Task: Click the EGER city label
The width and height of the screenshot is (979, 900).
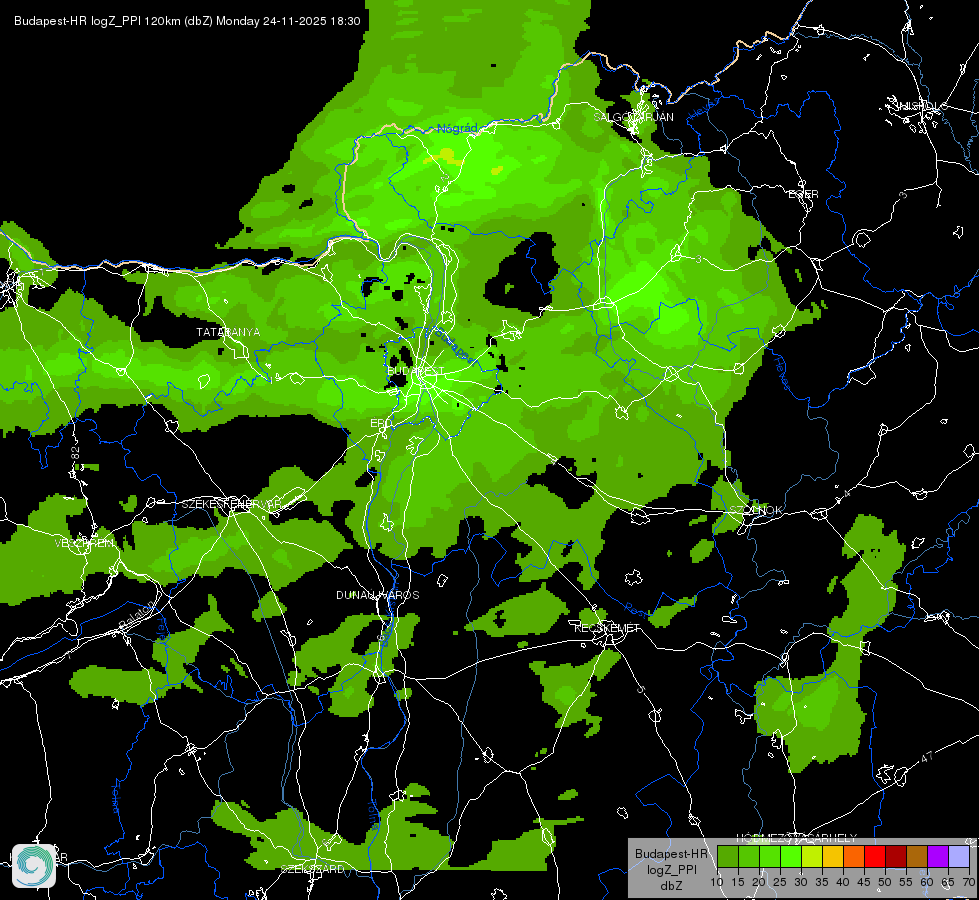Action: point(804,194)
